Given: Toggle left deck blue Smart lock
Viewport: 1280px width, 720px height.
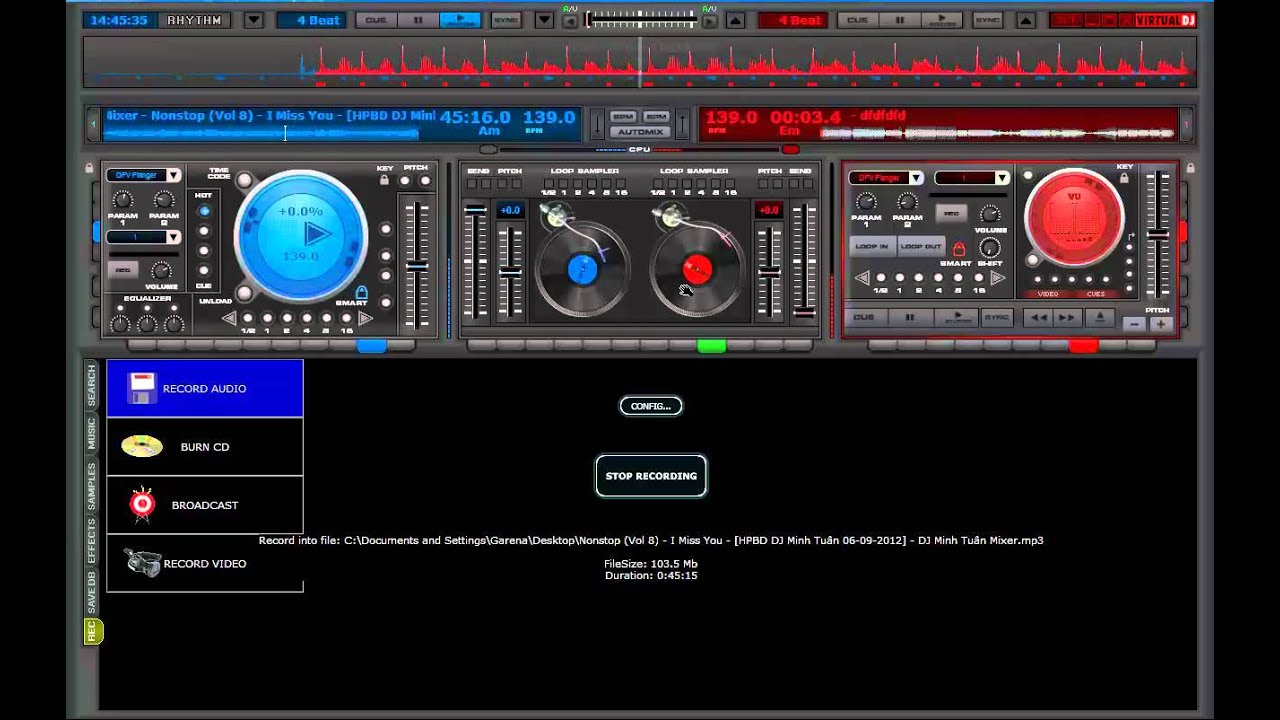Looking at the screenshot, I should [x=361, y=293].
